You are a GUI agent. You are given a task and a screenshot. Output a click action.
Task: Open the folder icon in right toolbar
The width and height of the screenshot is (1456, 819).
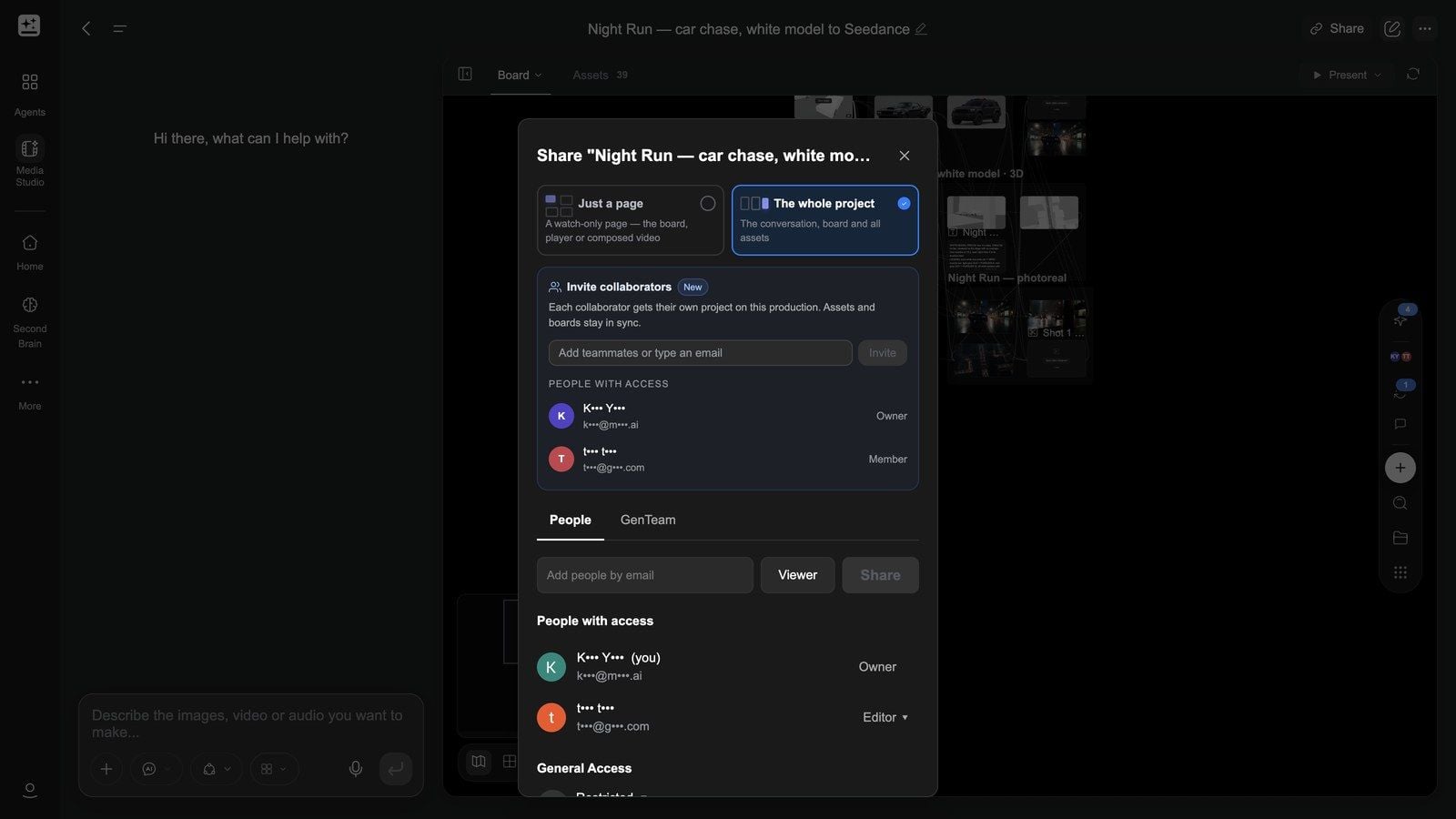pyautogui.click(x=1400, y=538)
